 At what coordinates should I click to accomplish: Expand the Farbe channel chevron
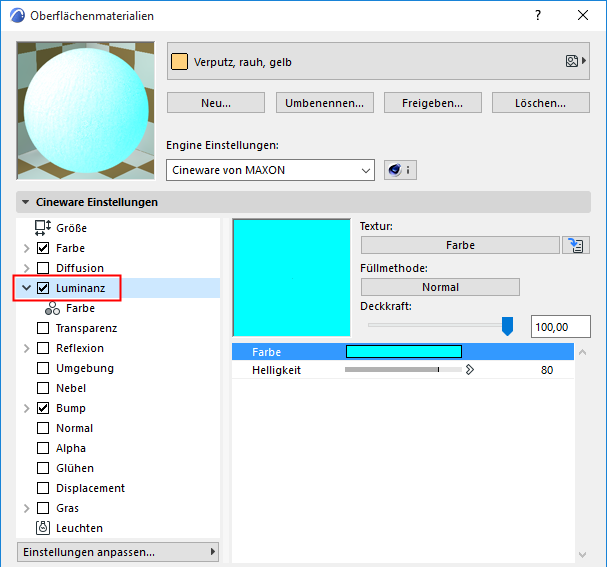click(x=26, y=248)
